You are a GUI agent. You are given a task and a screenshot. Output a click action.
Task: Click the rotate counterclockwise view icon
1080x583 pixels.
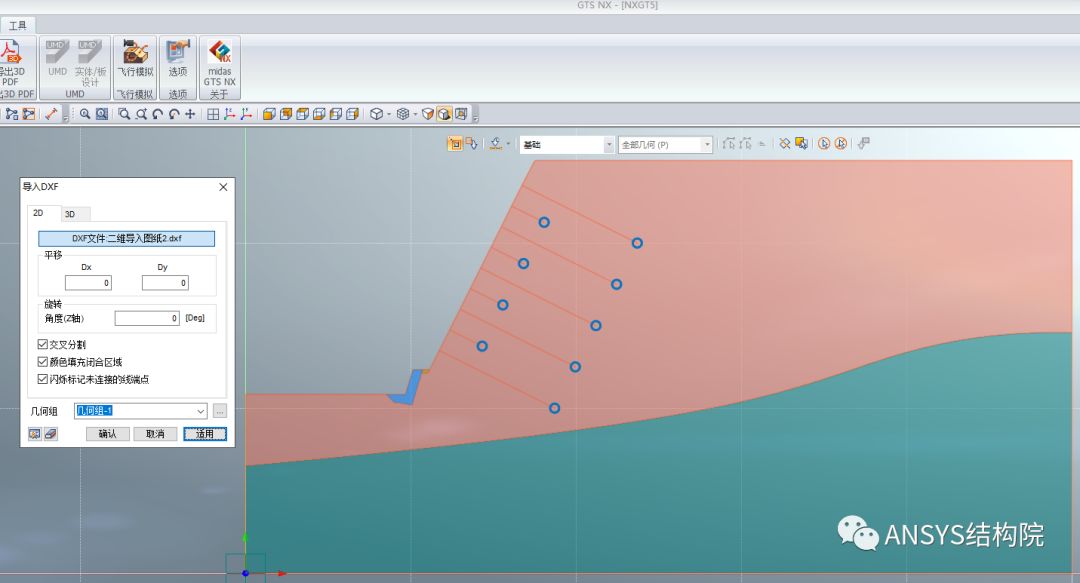click(x=158, y=114)
